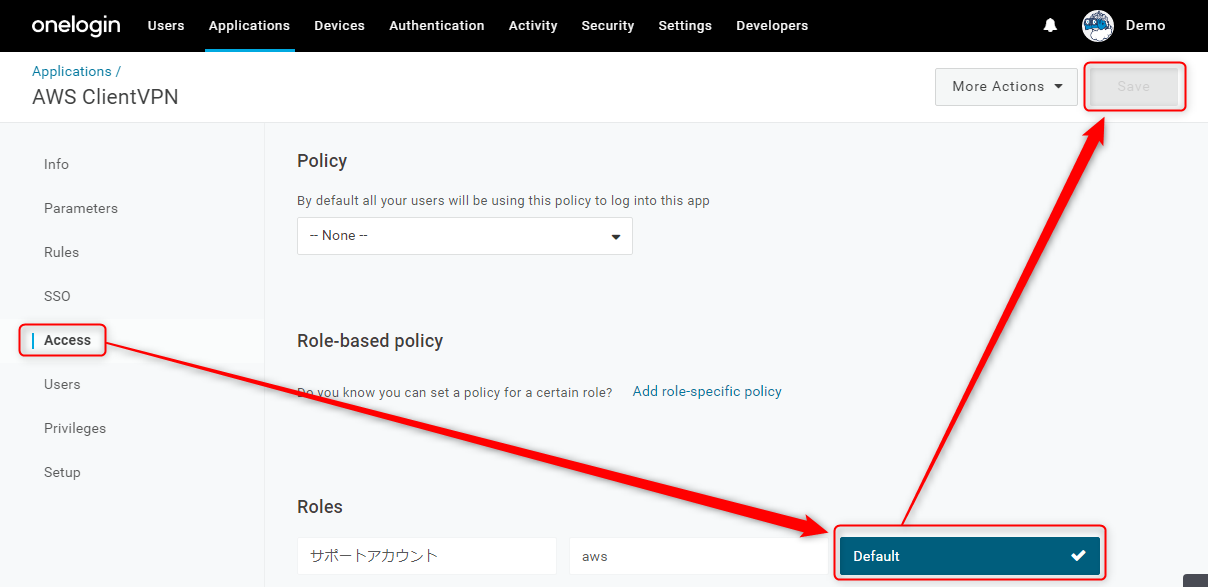Toggle the checkmark on Default role
Screen dimensions: 1208x587
[x=1078, y=556]
